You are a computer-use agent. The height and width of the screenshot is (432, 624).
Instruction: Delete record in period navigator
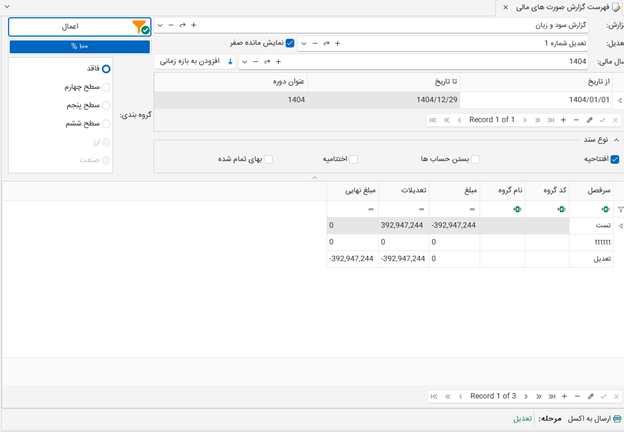(x=576, y=120)
